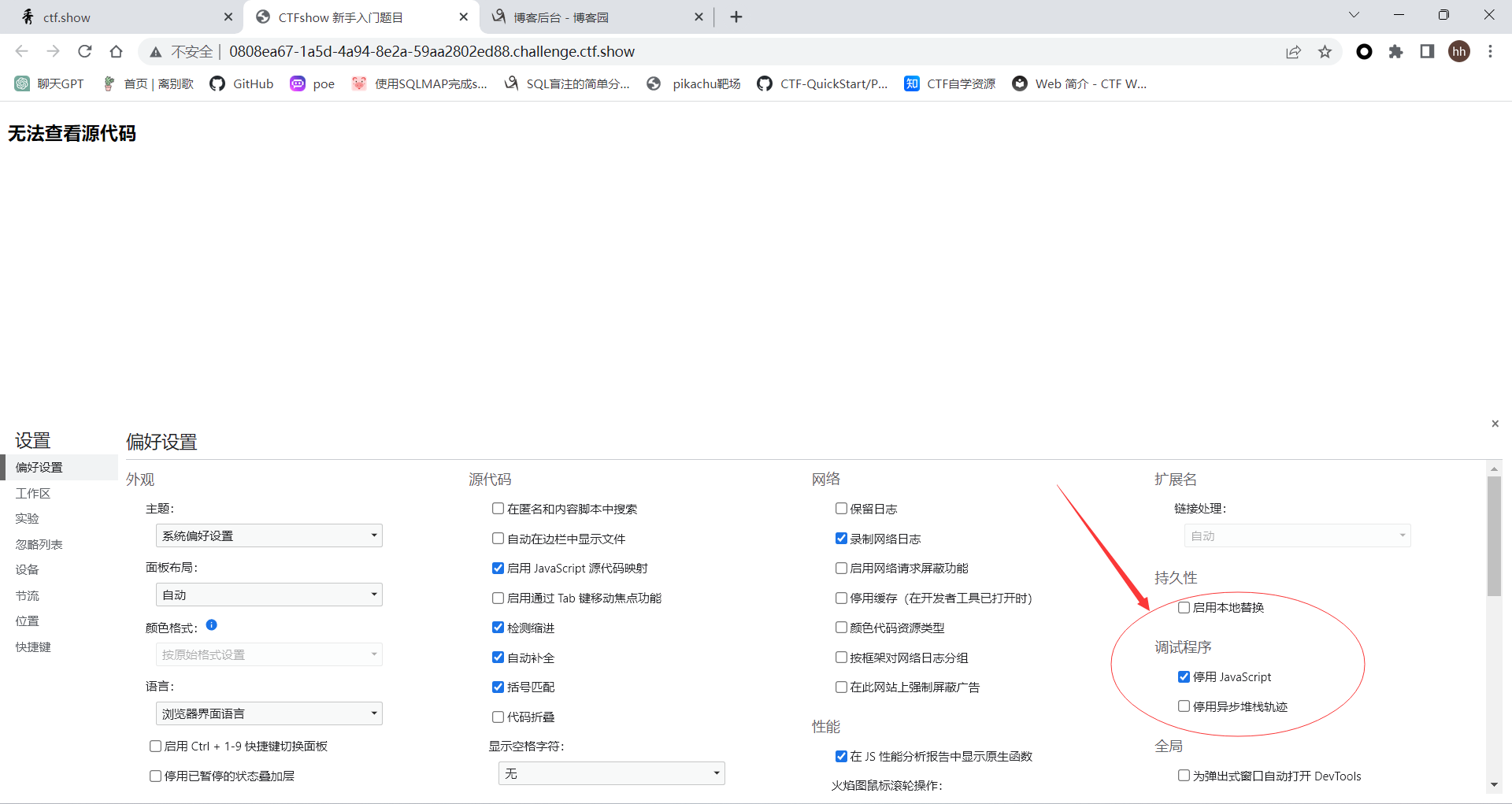Open the tab search chevron
1512x804 pixels.
[1354, 15]
